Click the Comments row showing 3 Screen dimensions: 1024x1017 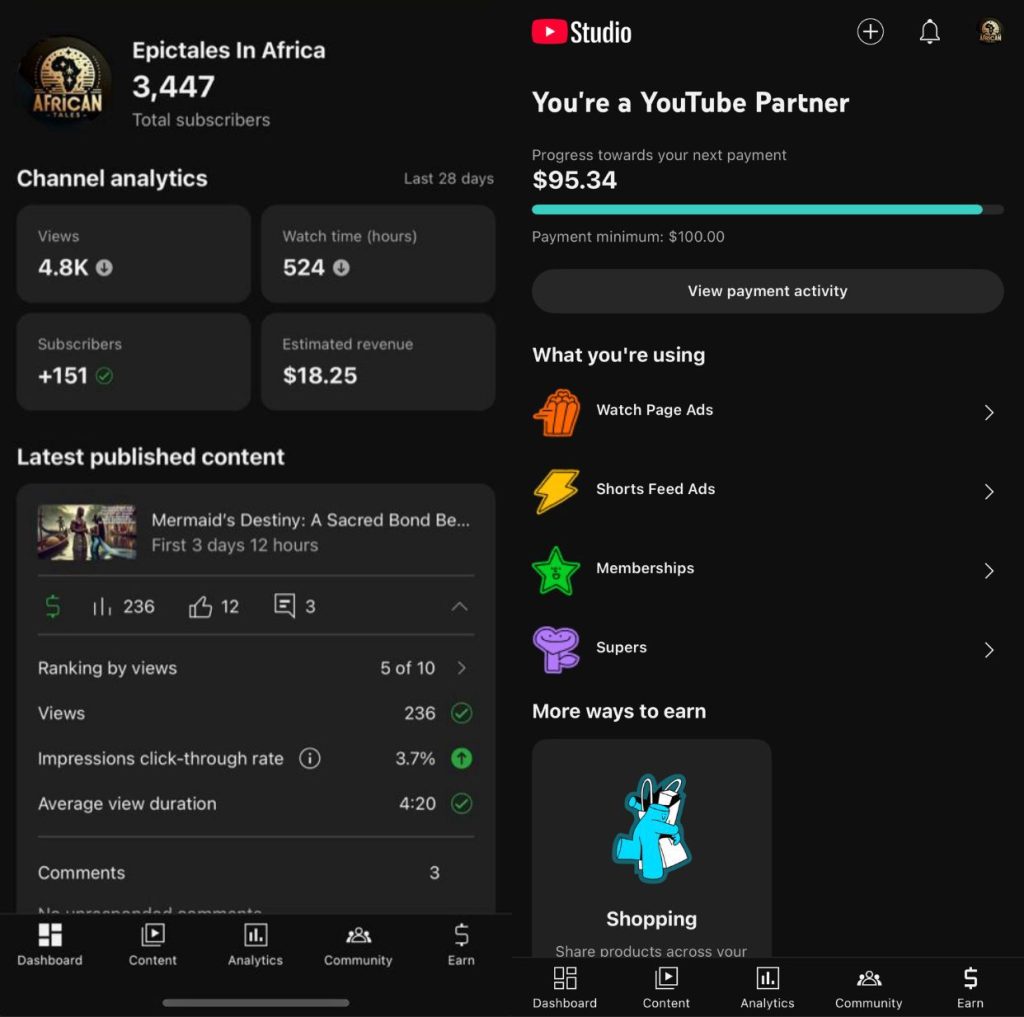(256, 873)
